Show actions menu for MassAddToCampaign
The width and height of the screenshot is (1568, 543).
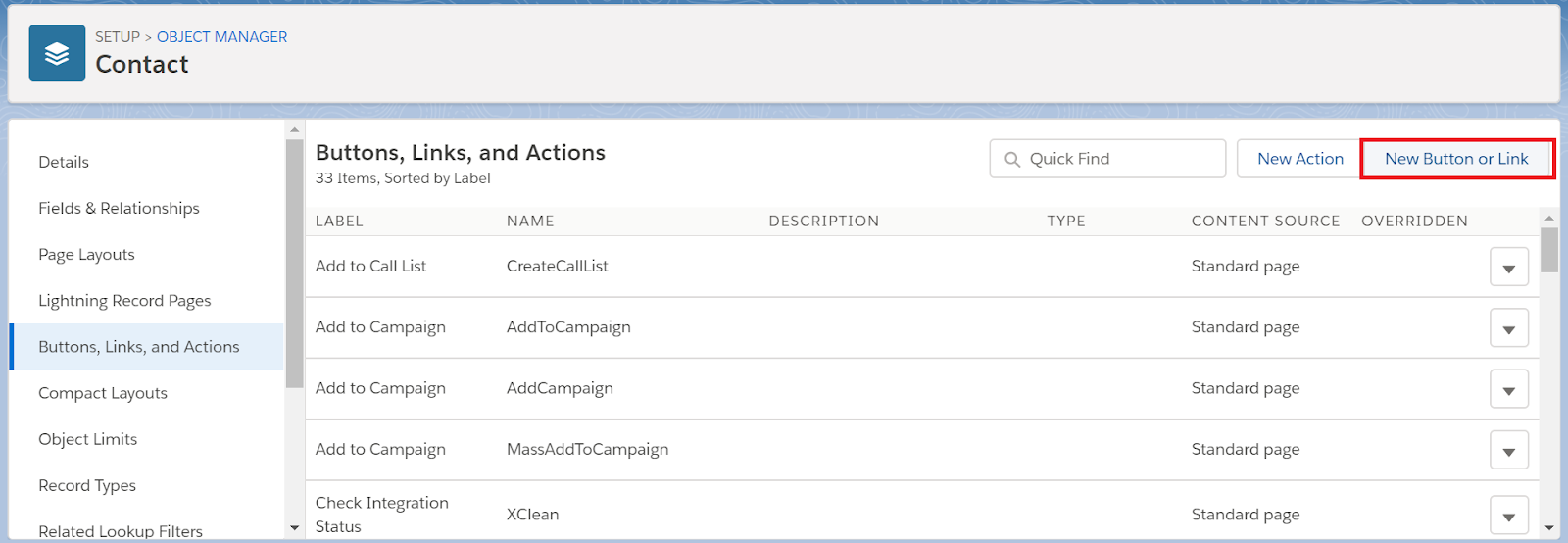point(1509,450)
